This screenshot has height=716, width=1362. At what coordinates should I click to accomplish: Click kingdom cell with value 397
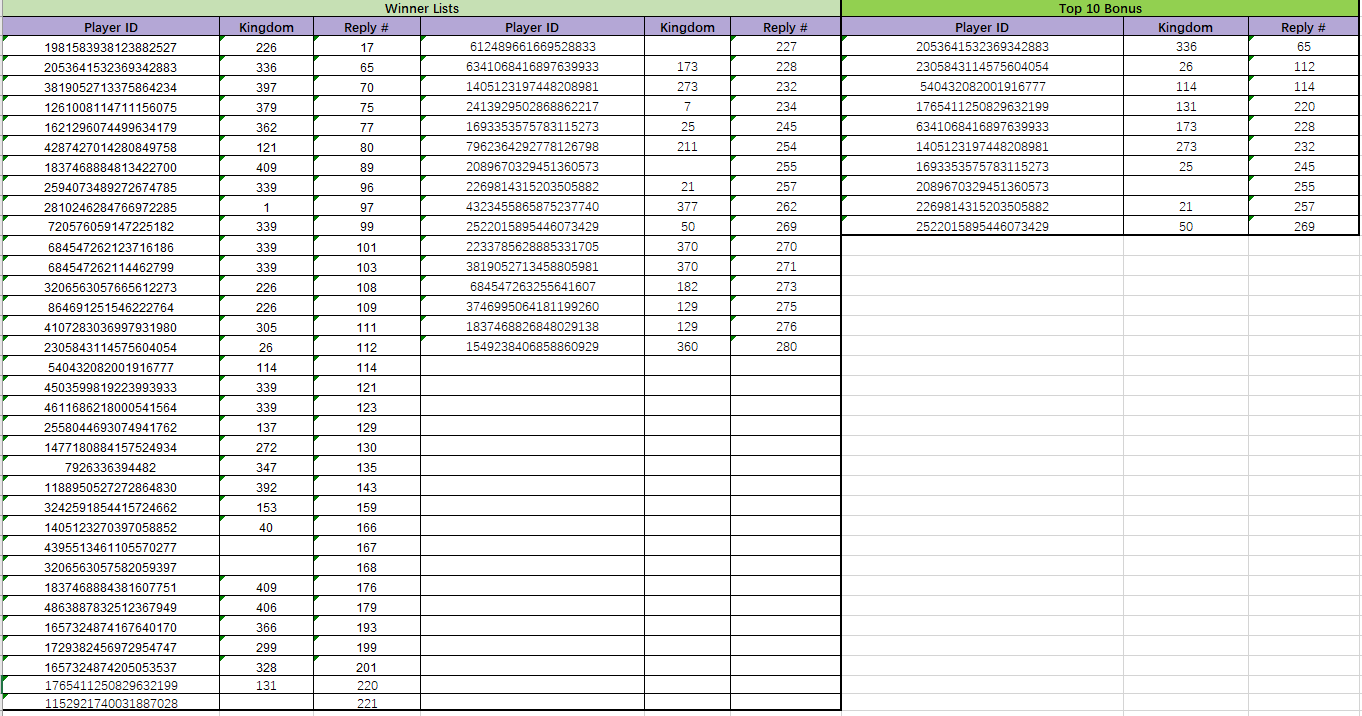click(x=266, y=88)
